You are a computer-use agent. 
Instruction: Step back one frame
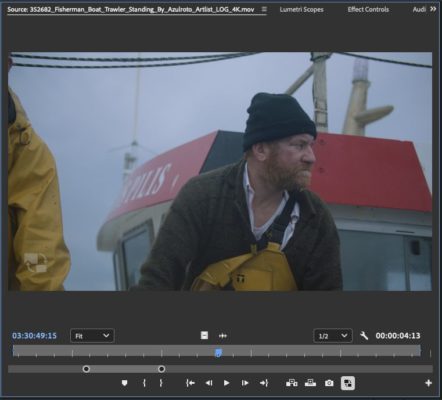point(209,383)
